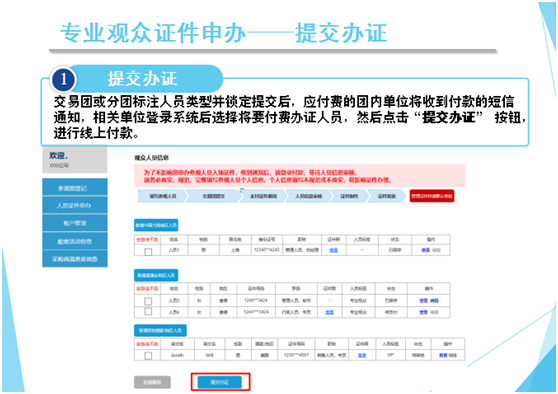Check the box for 人员4
The width and height of the screenshot is (558, 394).
(148, 311)
